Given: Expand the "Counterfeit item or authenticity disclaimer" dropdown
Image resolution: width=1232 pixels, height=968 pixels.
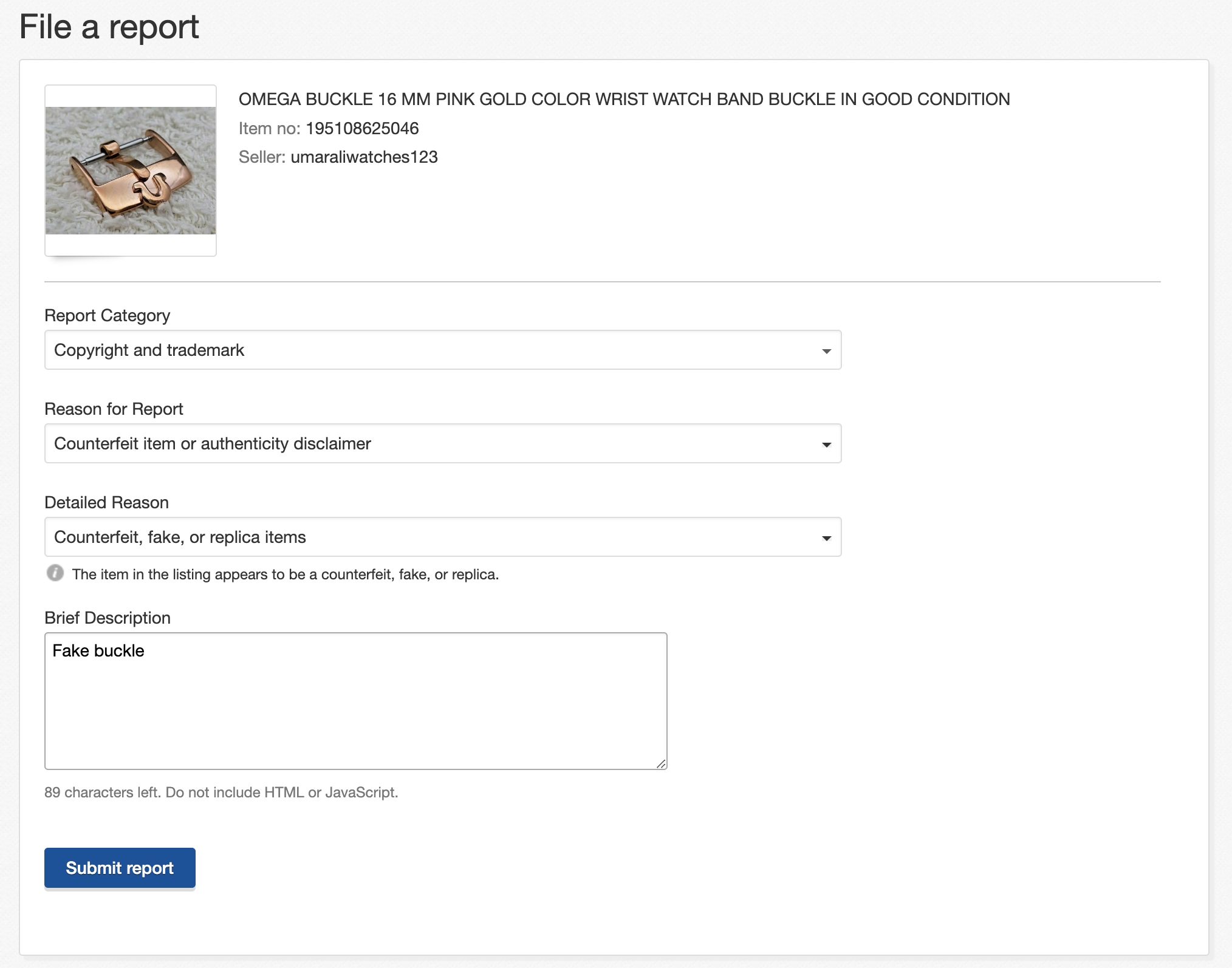Looking at the screenshot, I should 442,444.
